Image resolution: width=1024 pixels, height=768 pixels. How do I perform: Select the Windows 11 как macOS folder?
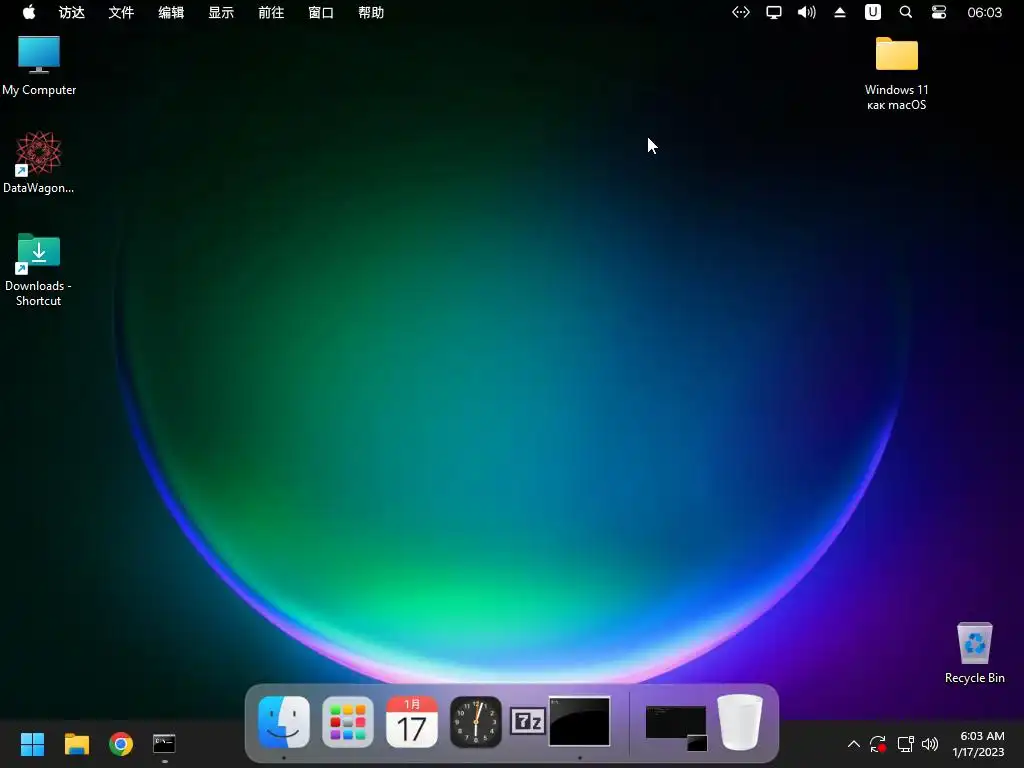[897, 73]
